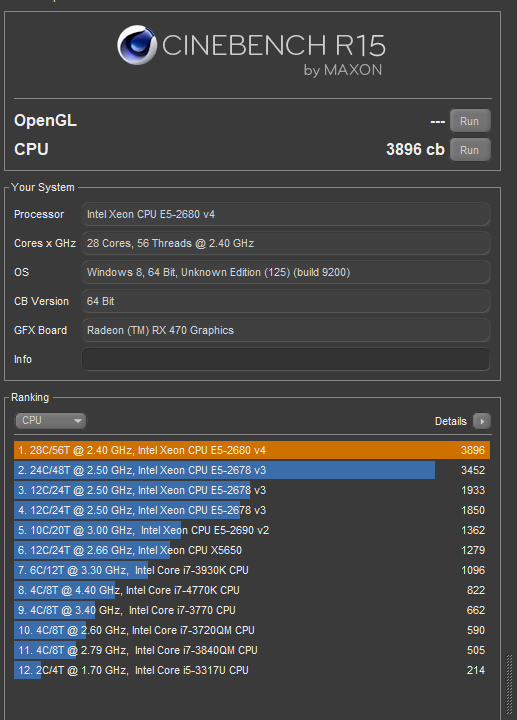This screenshot has height=720, width=517.
Task: Open the CPU ranking dropdown
Action: pos(51,421)
